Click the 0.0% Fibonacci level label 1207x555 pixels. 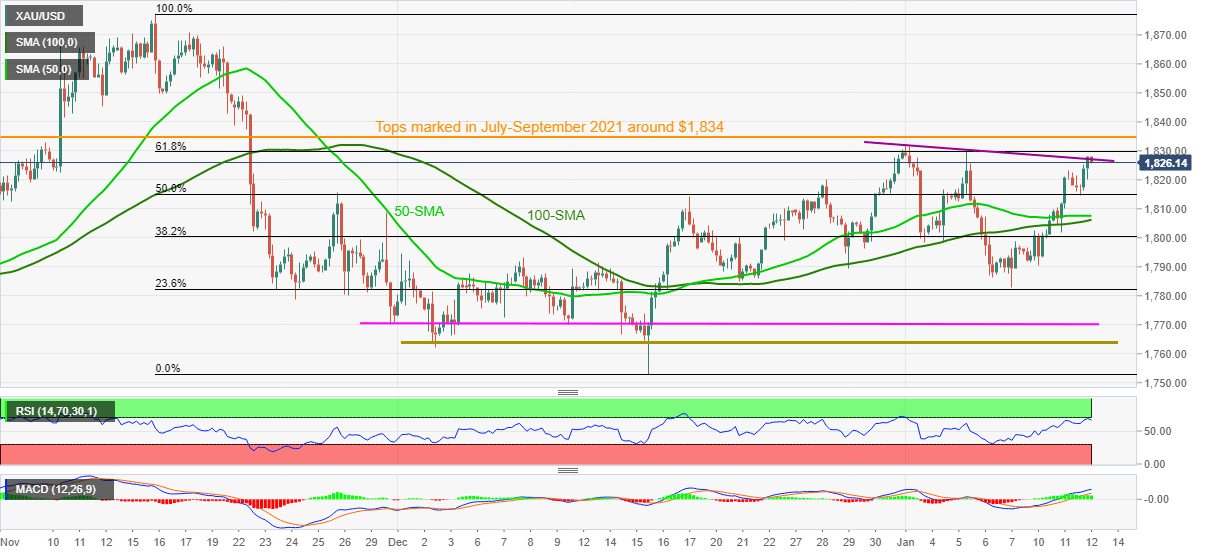pos(169,368)
